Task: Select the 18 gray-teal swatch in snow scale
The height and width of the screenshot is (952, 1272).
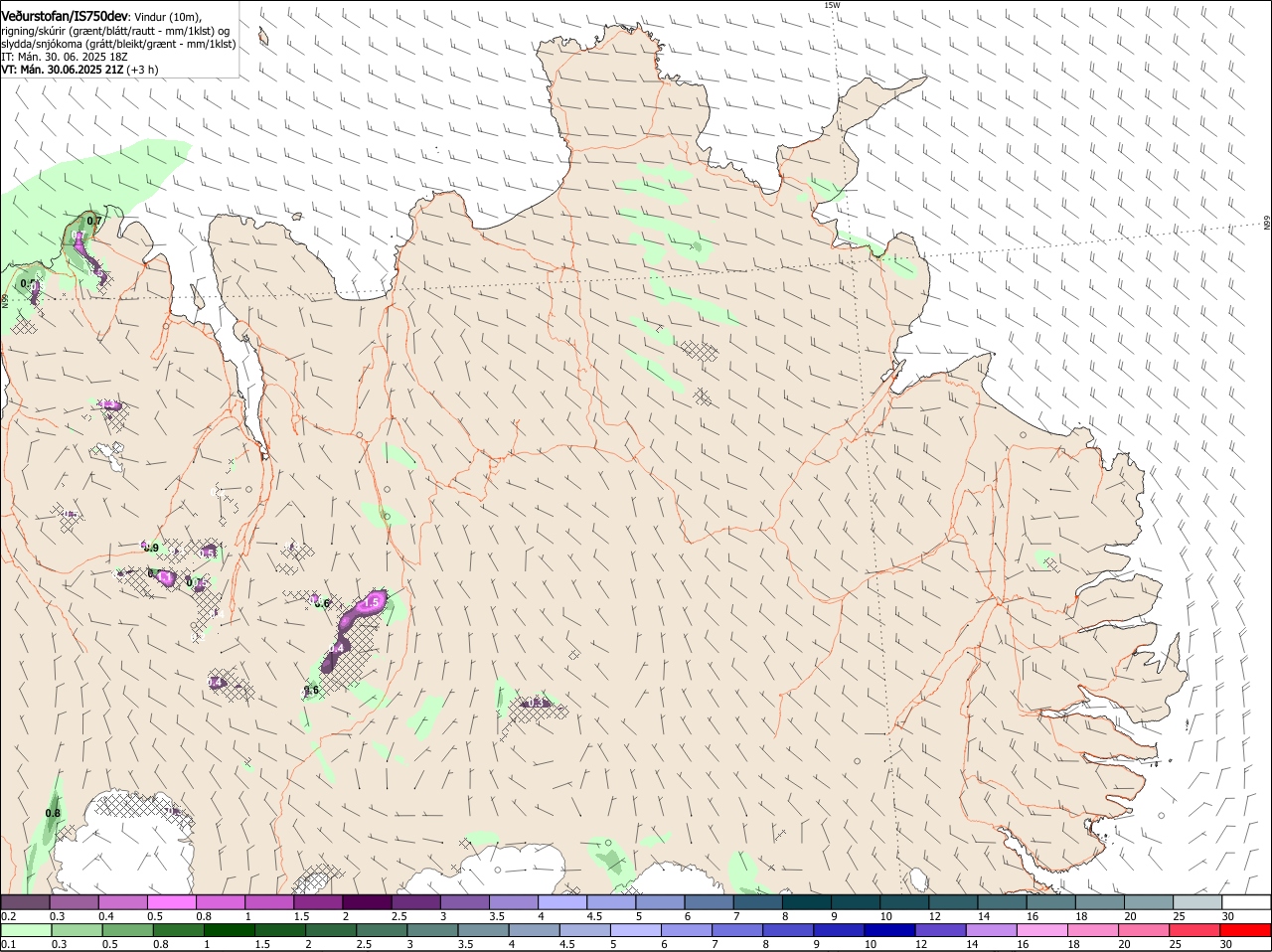Action: tap(1101, 902)
